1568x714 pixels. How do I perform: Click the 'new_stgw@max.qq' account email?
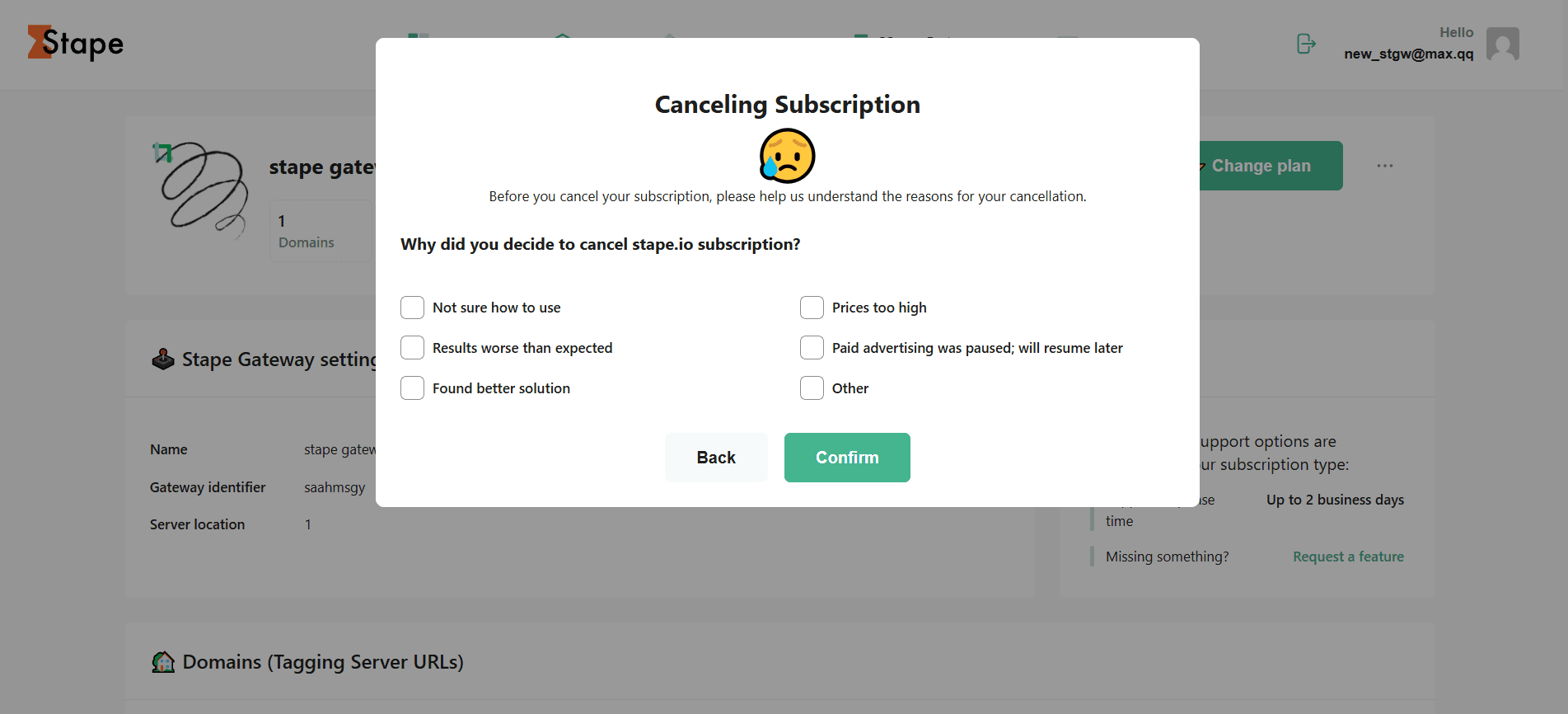coord(1409,54)
